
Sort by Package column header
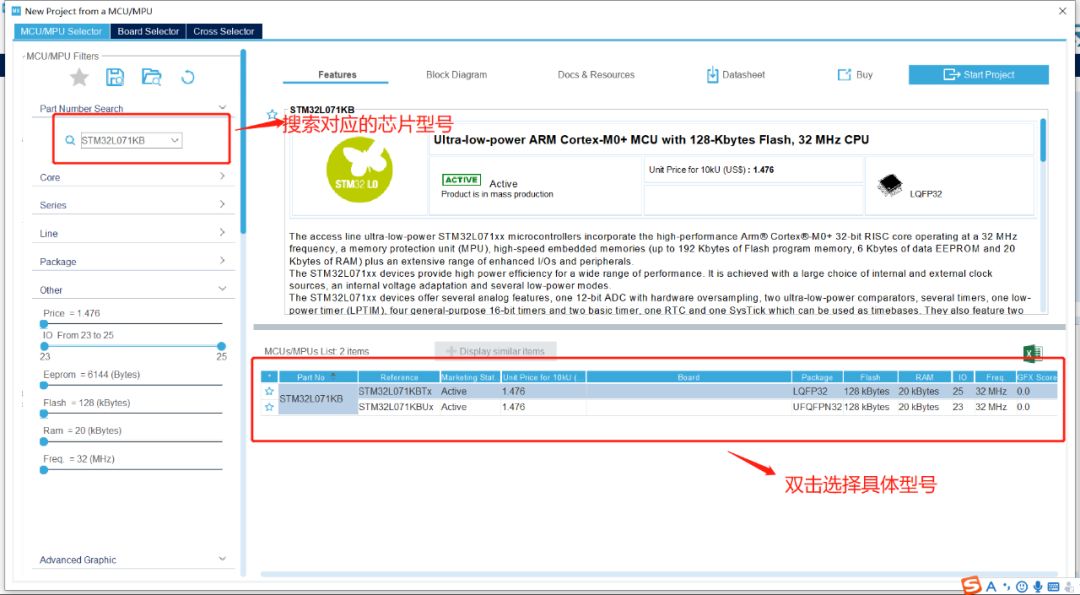coord(817,377)
